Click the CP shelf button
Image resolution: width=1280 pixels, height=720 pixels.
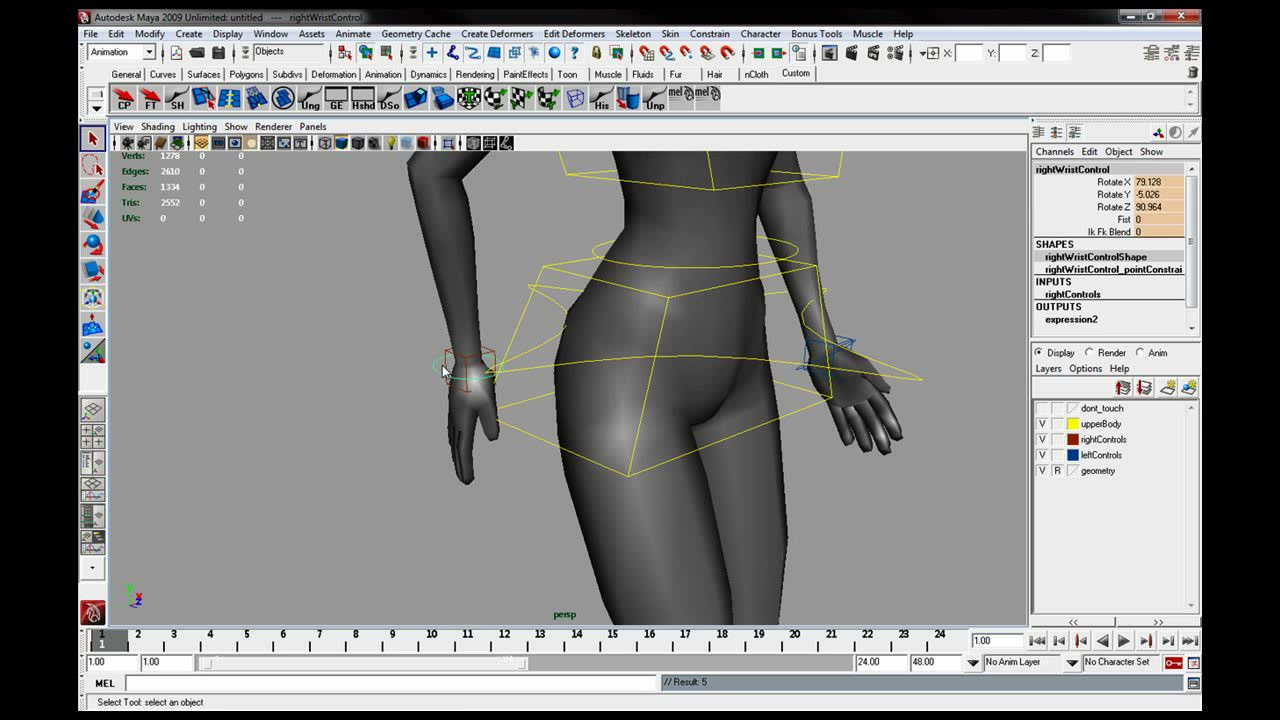point(124,98)
